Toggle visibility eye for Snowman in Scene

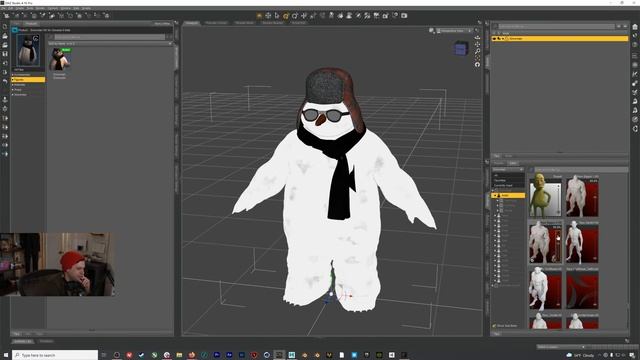point(494,38)
